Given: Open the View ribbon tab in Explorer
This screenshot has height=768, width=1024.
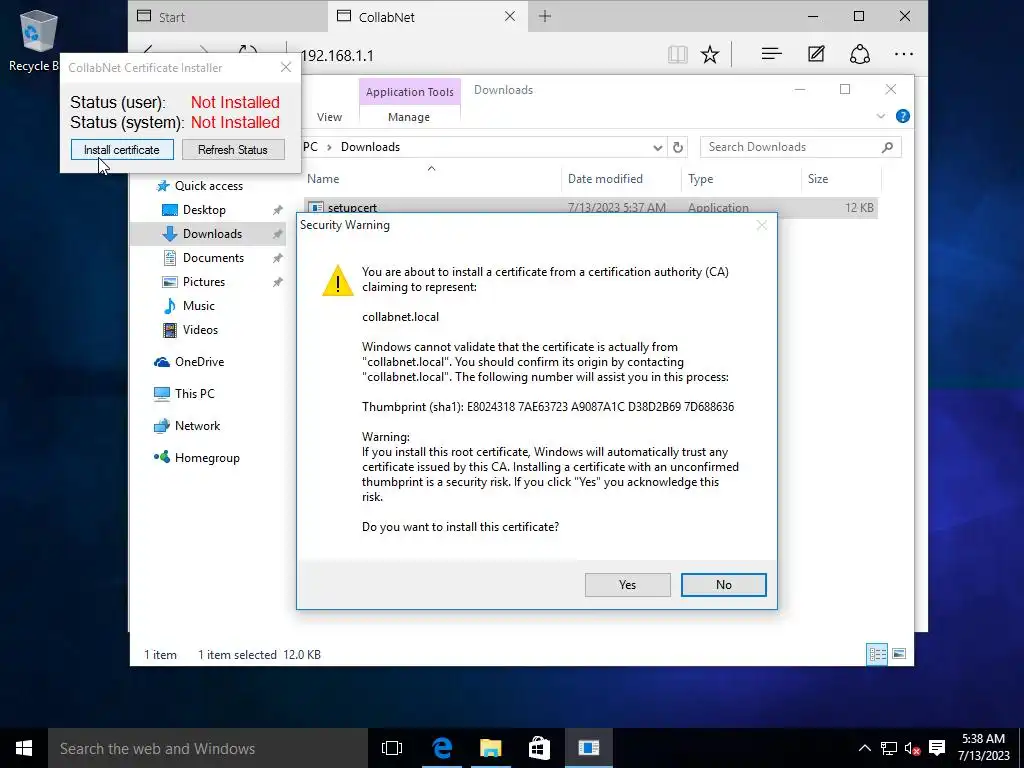Looking at the screenshot, I should click(x=329, y=117).
